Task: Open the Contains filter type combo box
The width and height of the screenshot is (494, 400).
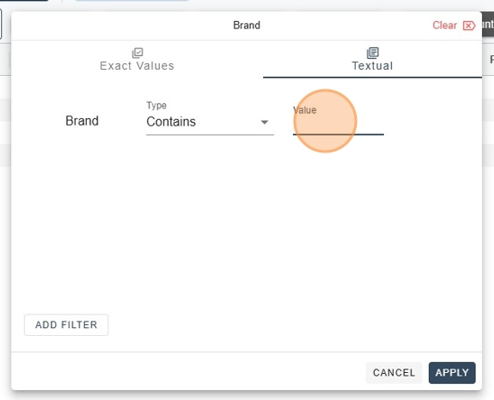Action: 210,122
